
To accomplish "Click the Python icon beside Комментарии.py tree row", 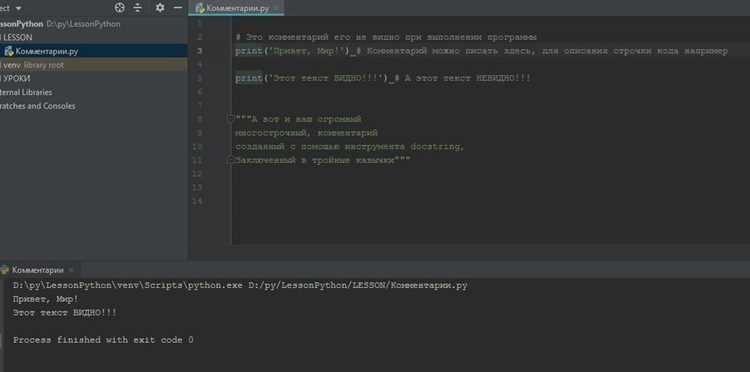I will (x=9, y=51).
